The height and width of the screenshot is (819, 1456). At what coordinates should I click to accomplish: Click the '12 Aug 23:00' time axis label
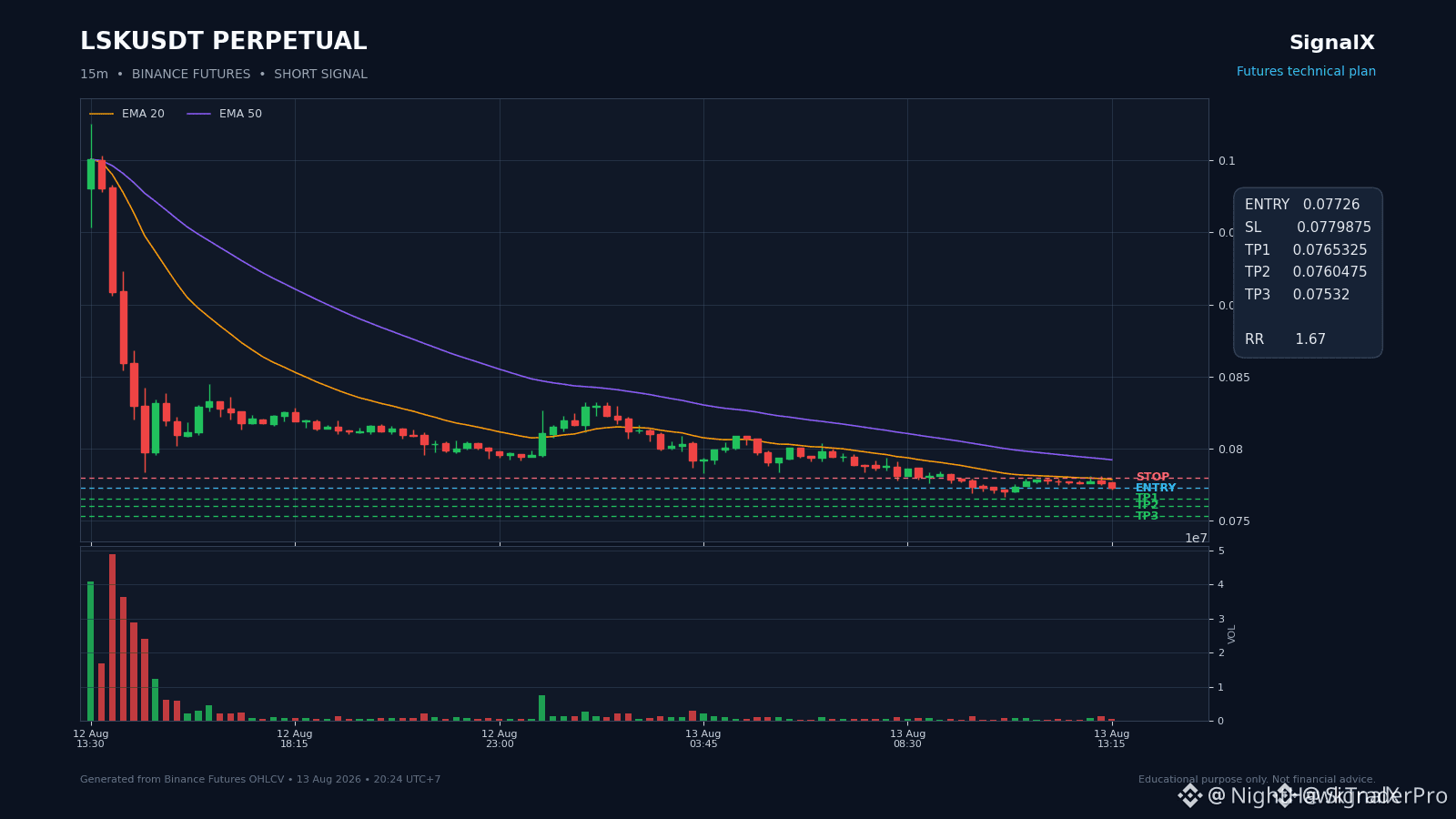[499, 739]
